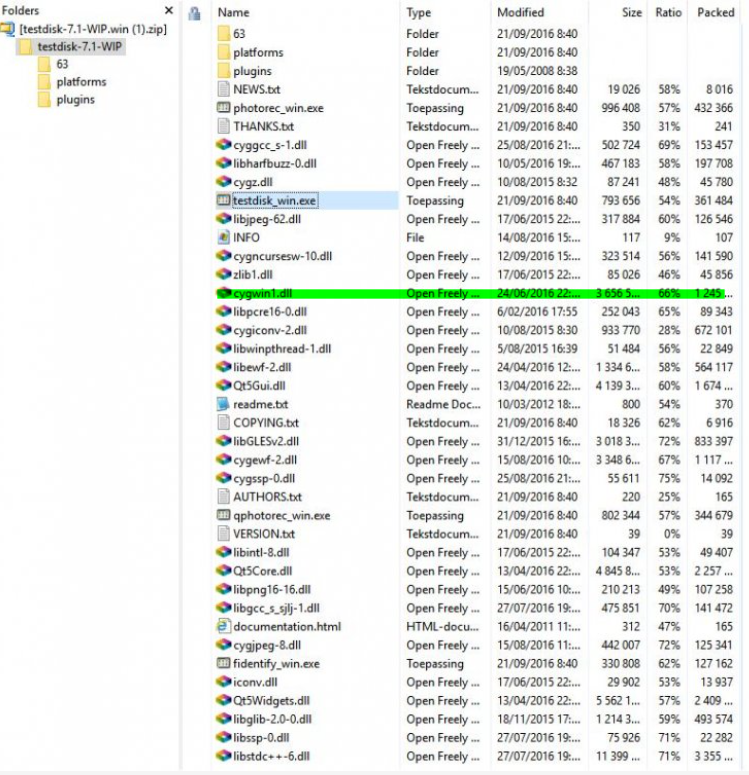This screenshot has height=775, width=749.
Task: Select the libwinpthread-1.dll file name
Action: coord(282,349)
